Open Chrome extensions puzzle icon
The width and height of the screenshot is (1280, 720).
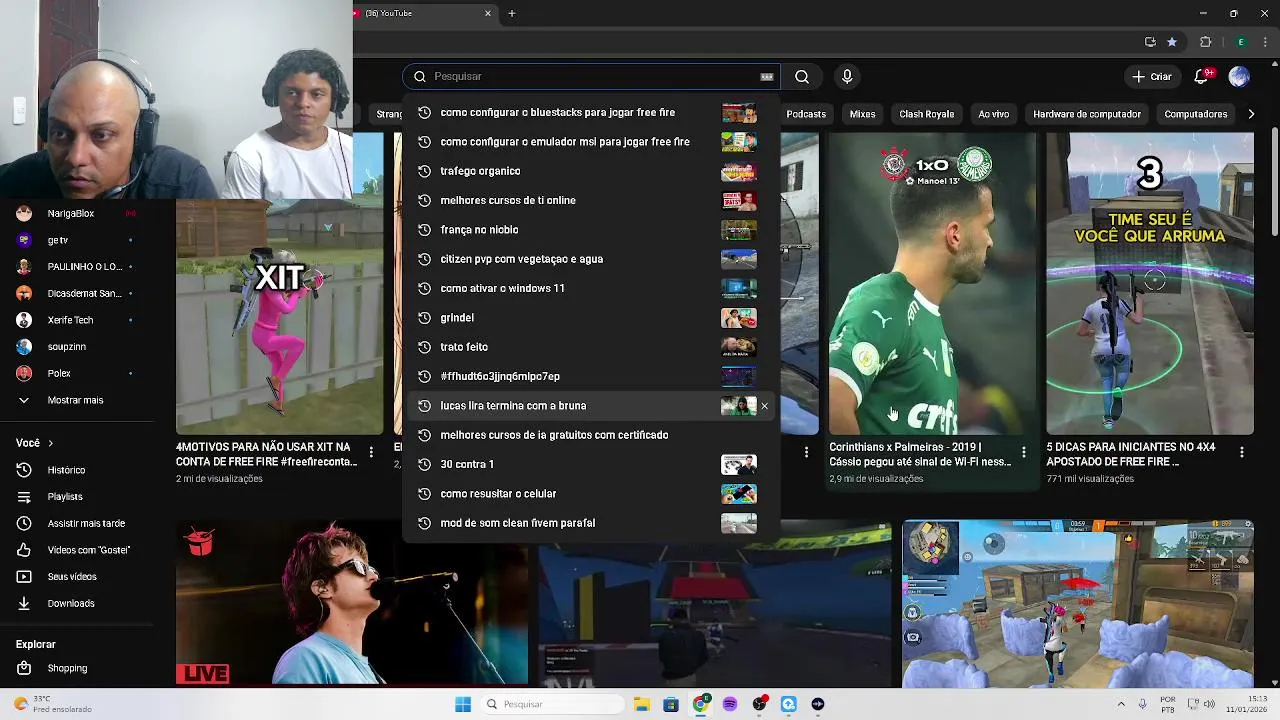(x=1205, y=42)
